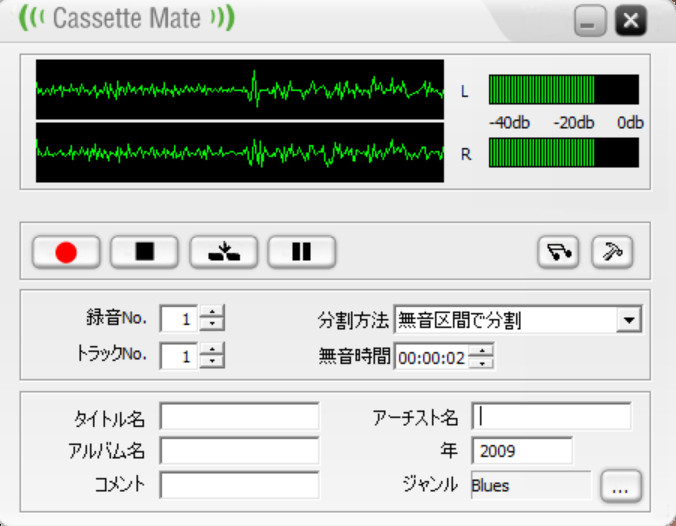Stop recording with the square stop button
The image size is (676, 526).
[144, 252]
